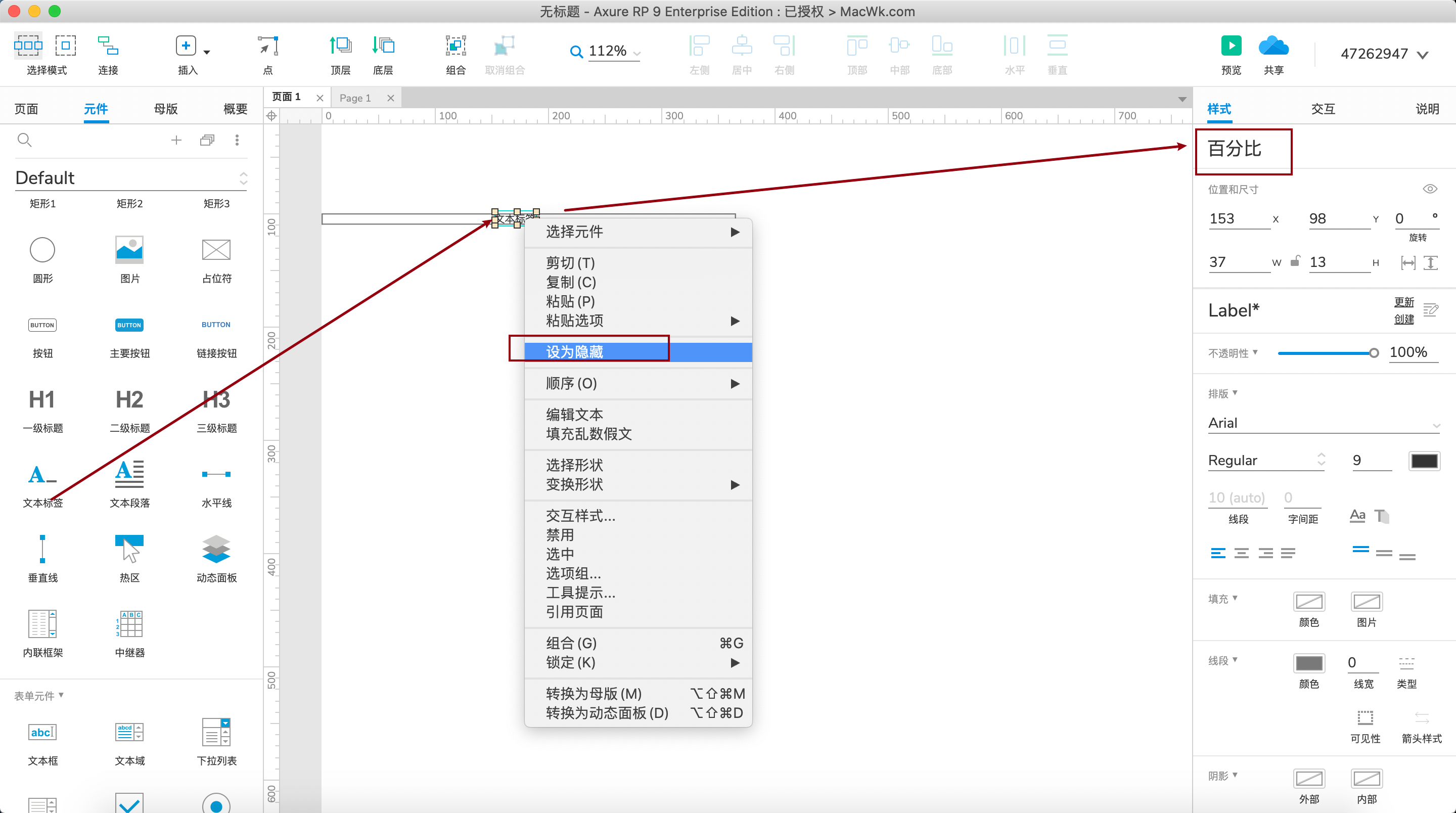Close the Page 1 tab
The image size is (1456, 813).
click(x=391, y=98)
